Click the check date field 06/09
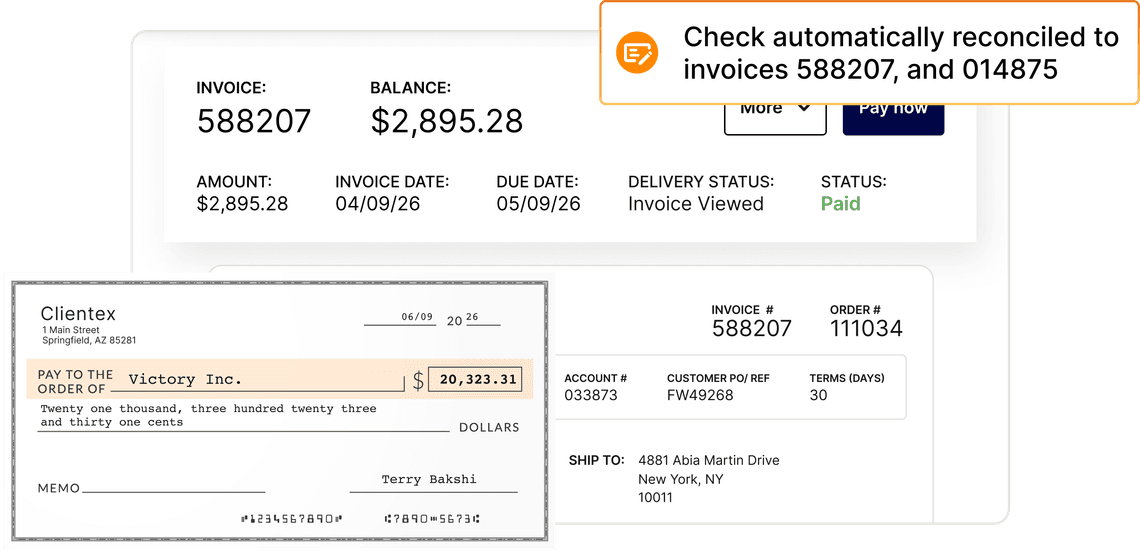 (417, 317)
